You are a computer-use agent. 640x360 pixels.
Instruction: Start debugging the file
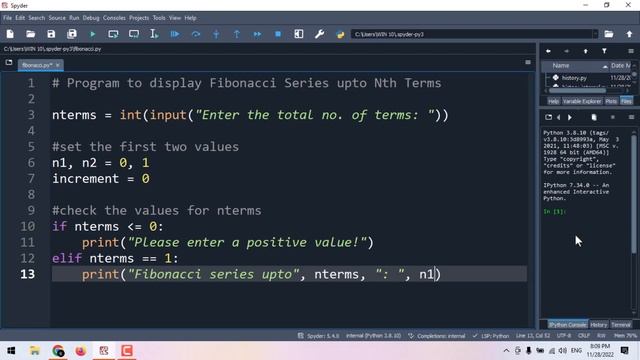point(175,34)
